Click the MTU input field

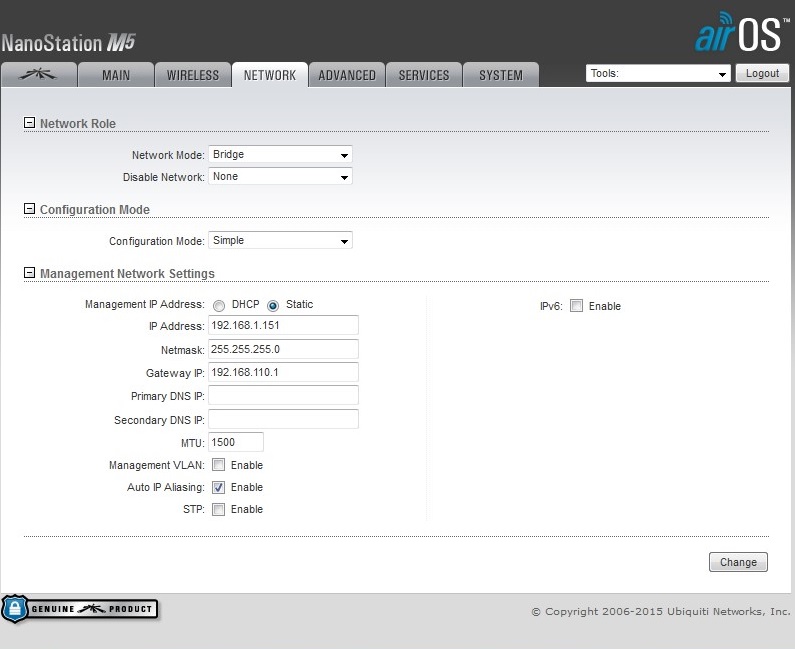click(x=236, y=442)
